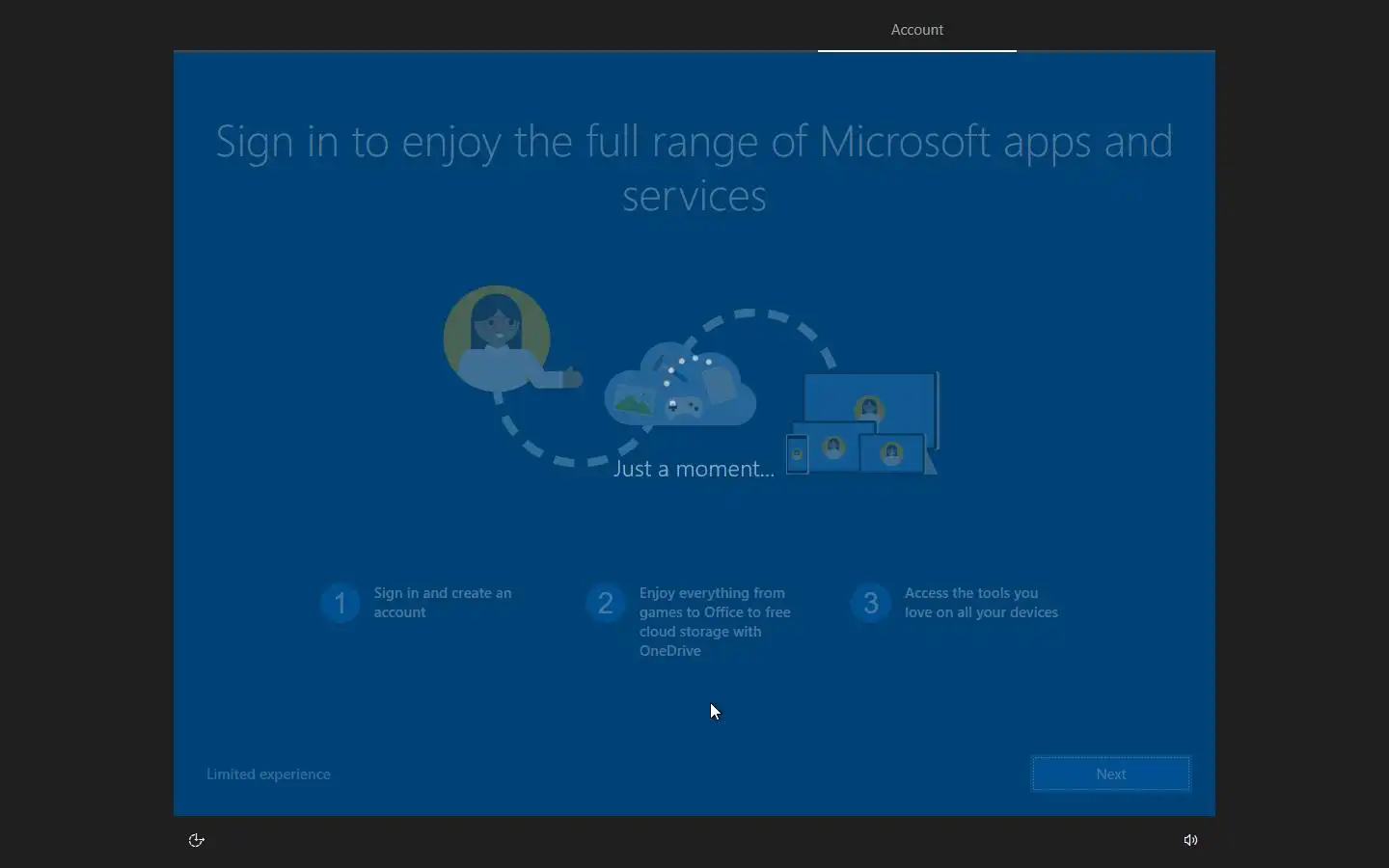Click the Next button

pos(1110,773)
